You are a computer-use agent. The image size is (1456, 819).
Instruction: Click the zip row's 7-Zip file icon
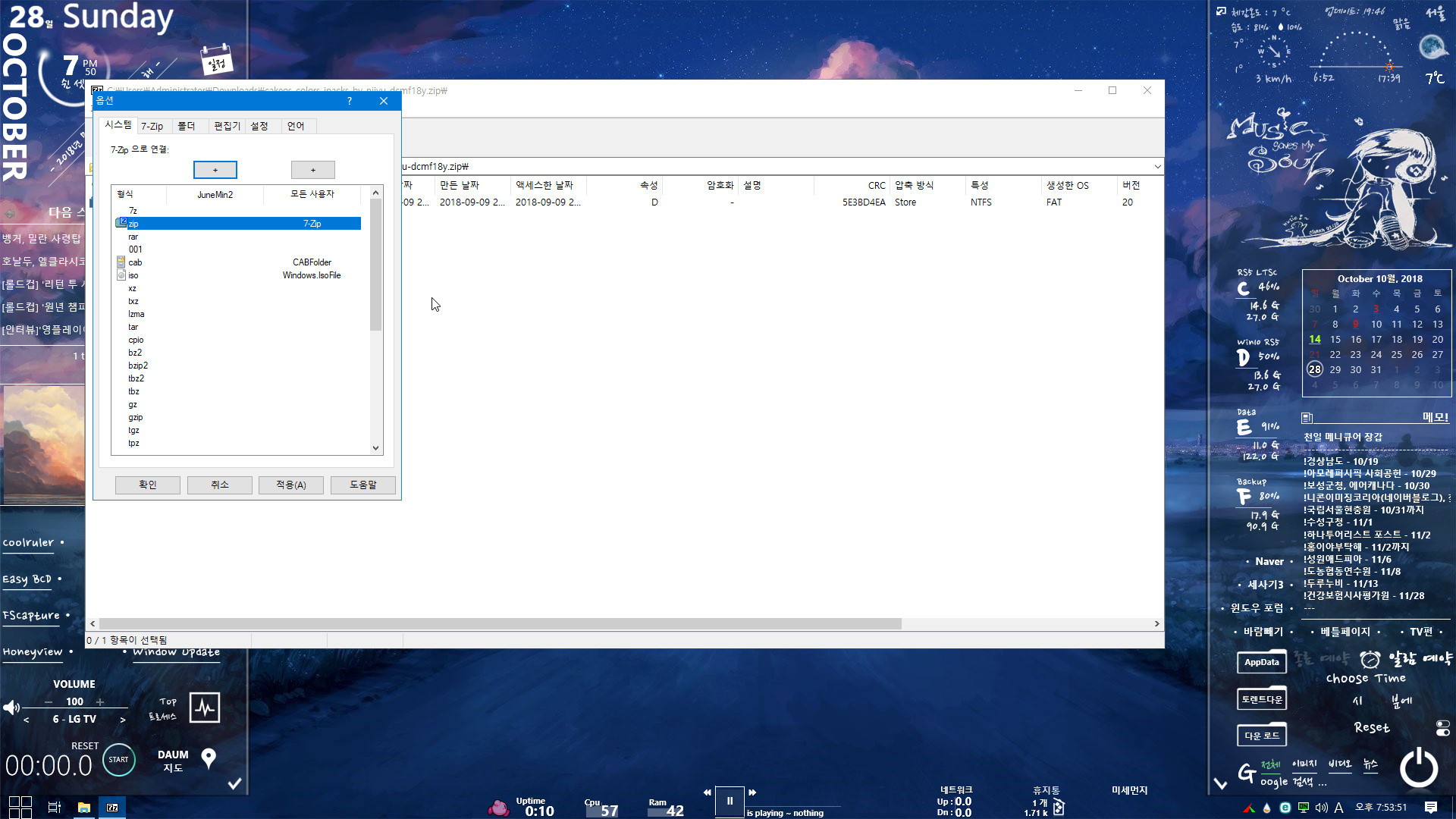click(x=121, y=223)
